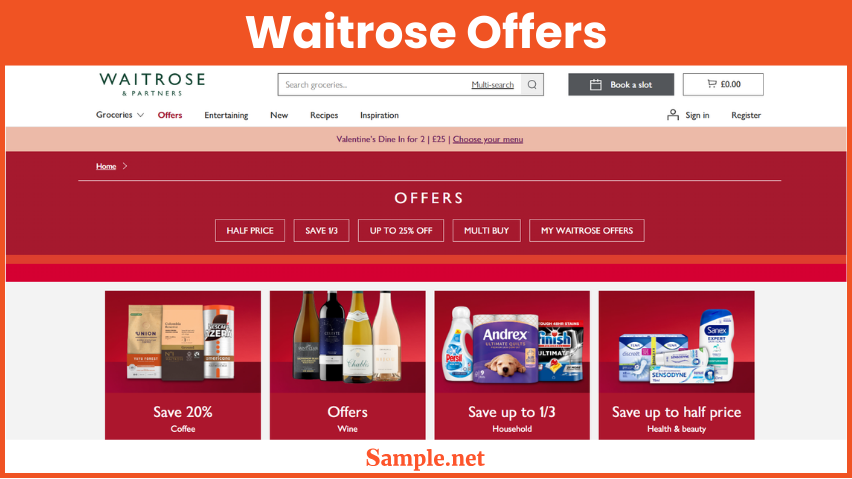Click the breadcrumb chevron after Home
The height and width of the screenshot is (479, 852).
(x=125, y=166)
